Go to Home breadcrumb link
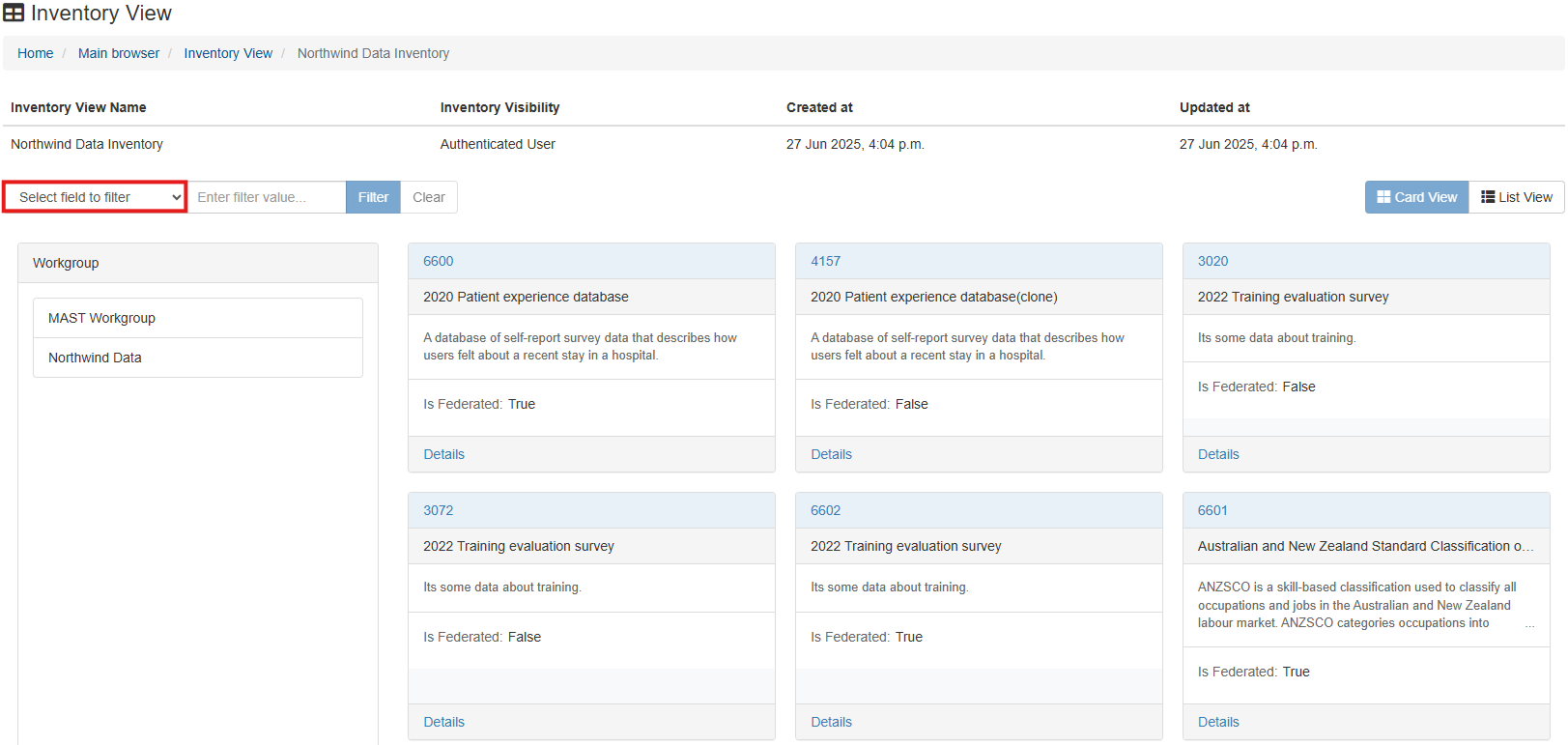 click(36, 53)
